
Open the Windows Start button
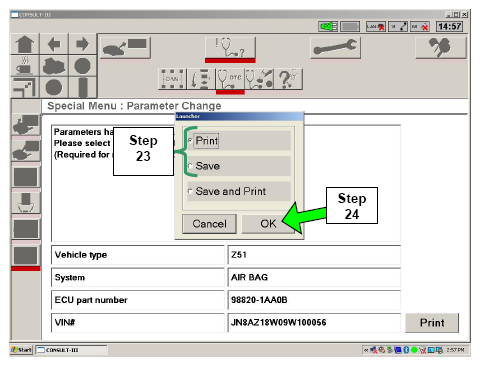22,350
